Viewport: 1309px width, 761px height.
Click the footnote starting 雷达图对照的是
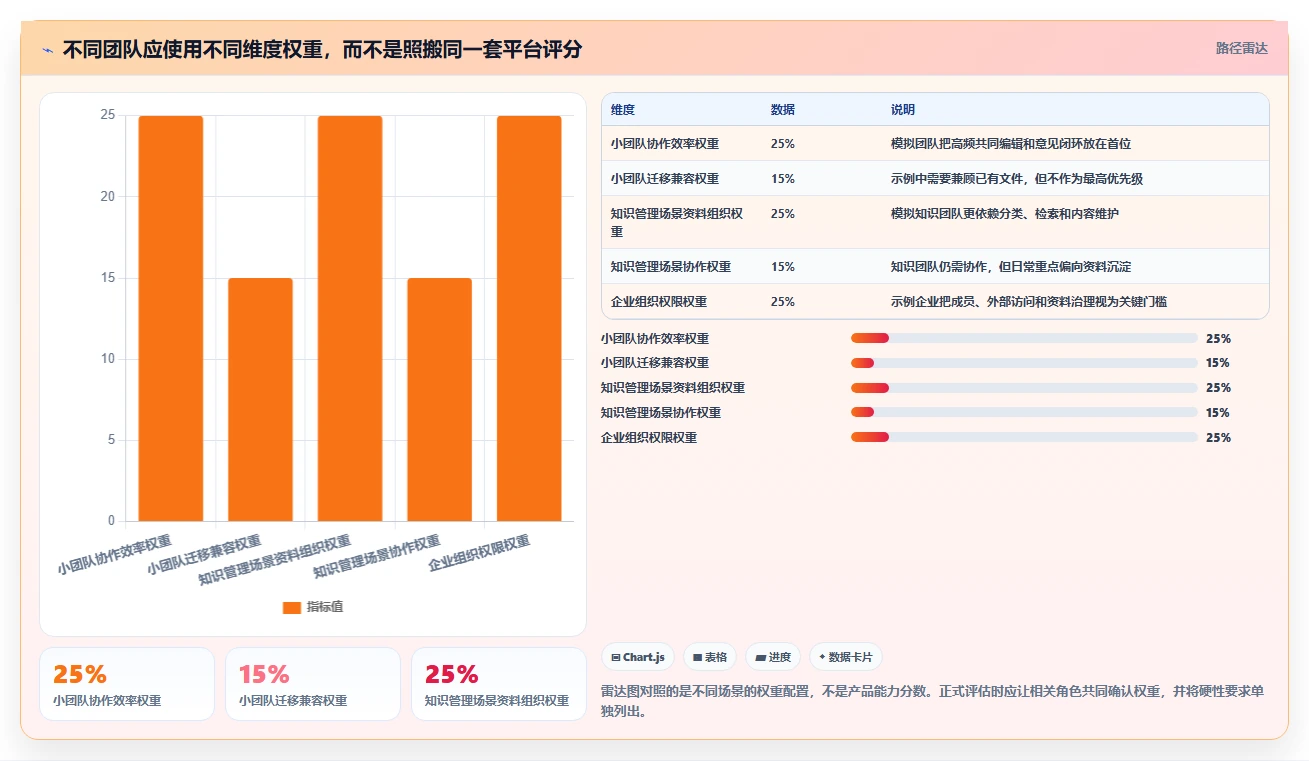933,701
